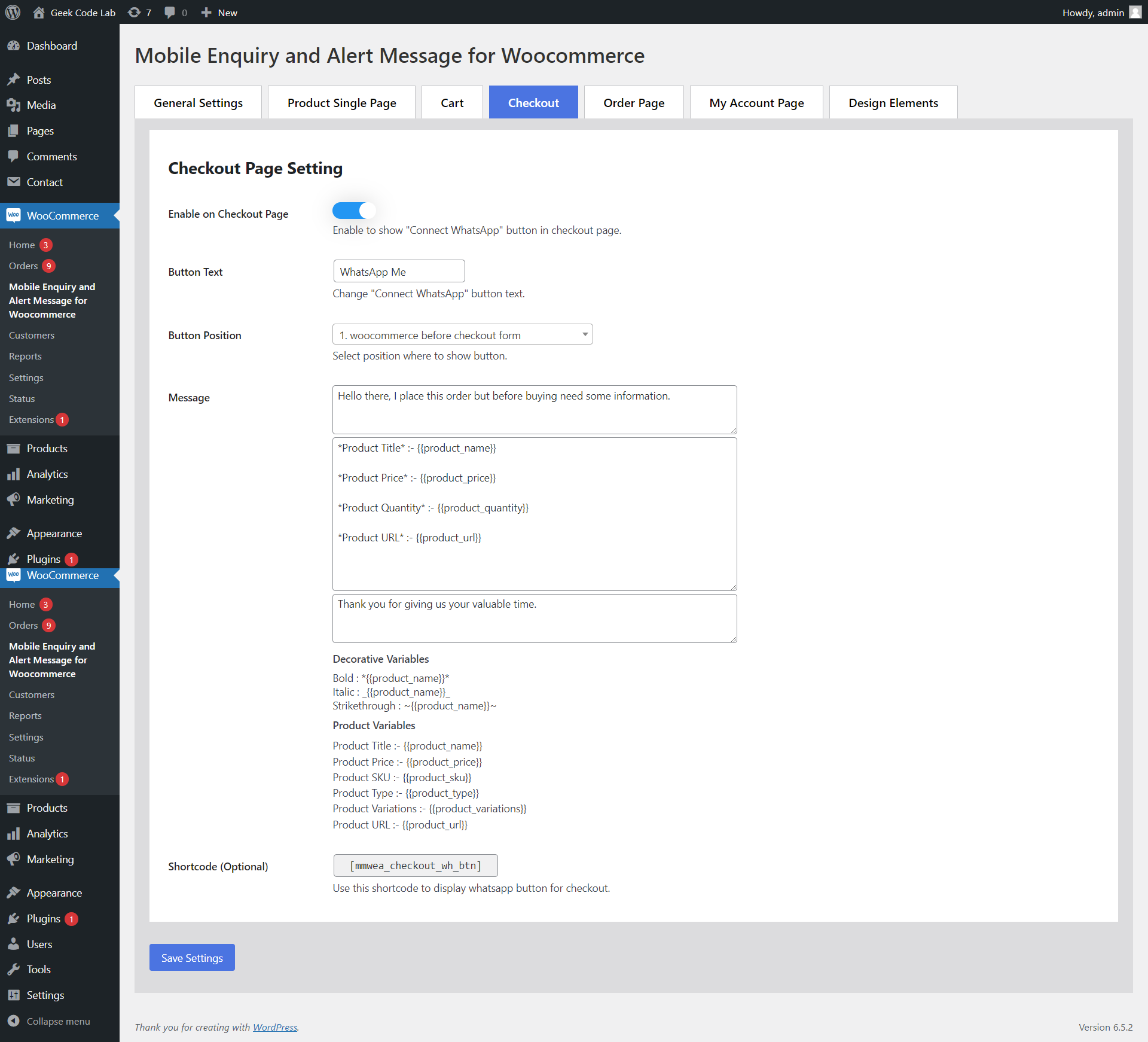The height and width of the screenshot is (1042, 1148).
Task: Follow the WordPress link in the footer
Action: pos(275,1027)
